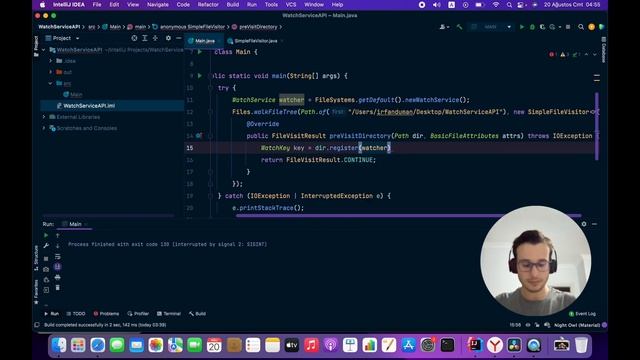Toggle soft-wrap in the Run console
Image resolution: width=640 pixels, height=360 pixels.
coord(58,256)
